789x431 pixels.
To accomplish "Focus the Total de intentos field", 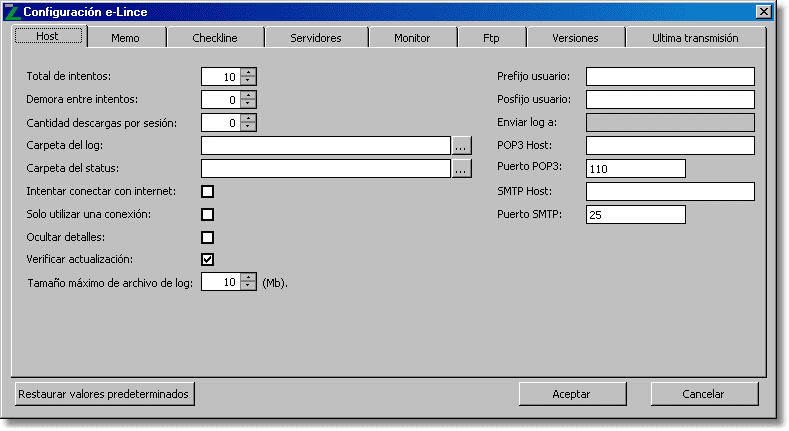I will (221, 76).
